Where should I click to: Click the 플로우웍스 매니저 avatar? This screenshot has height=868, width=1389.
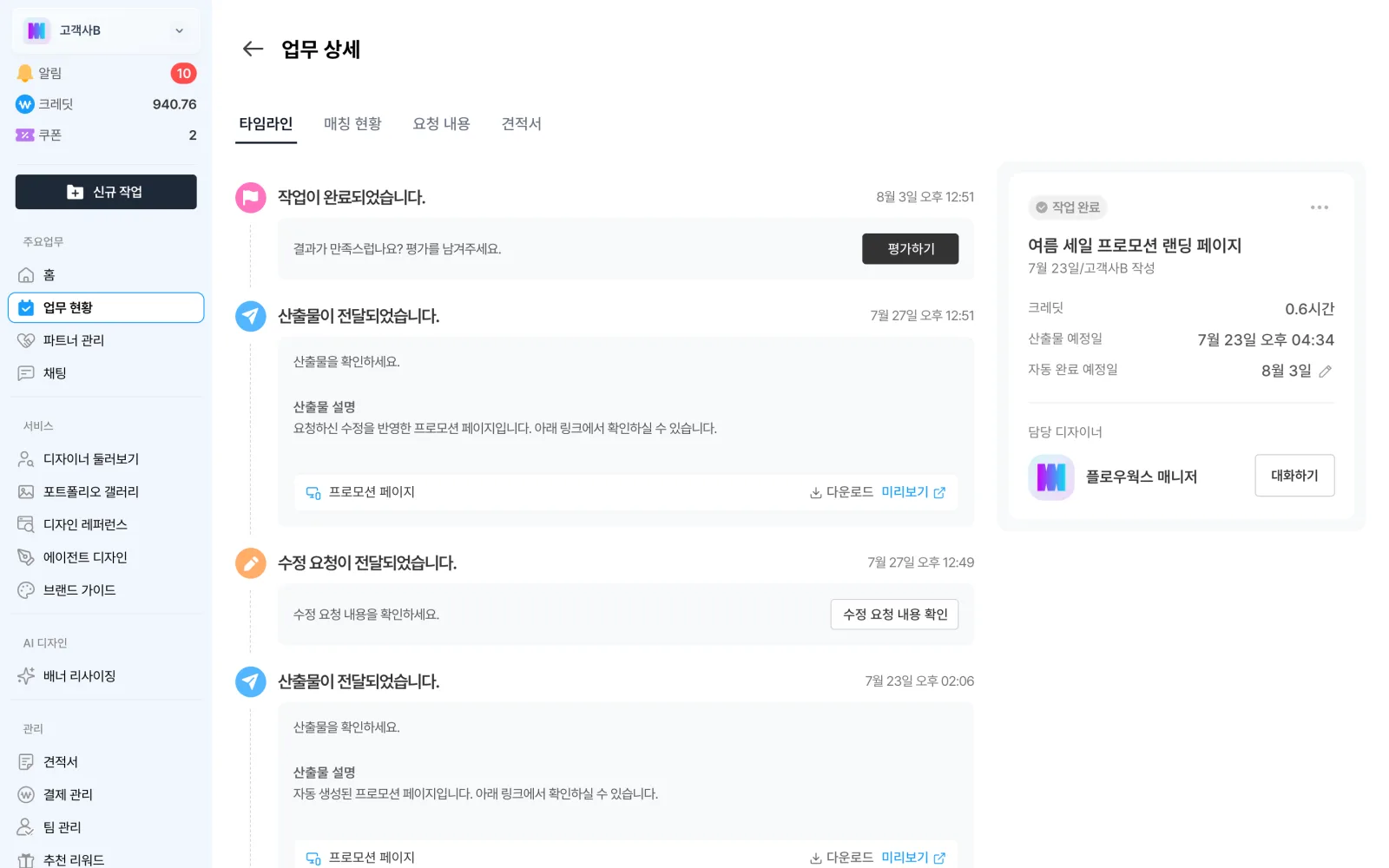[x=1050, y=477]
